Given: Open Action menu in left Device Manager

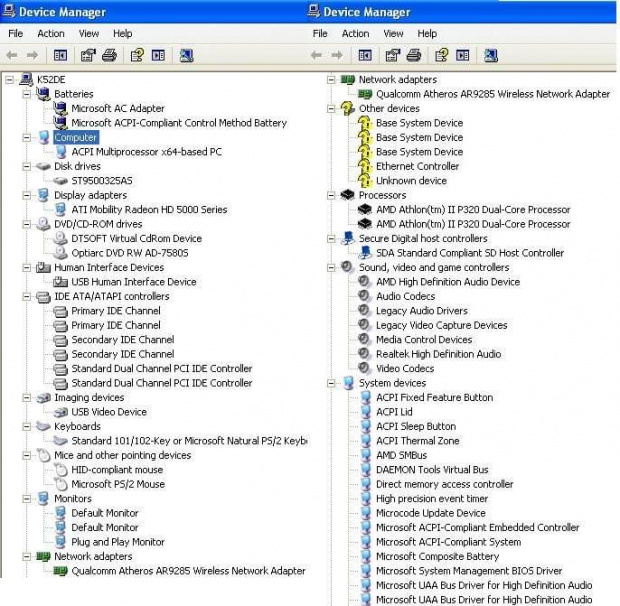Looking at the screenshot, I should (x=51, y=34).
